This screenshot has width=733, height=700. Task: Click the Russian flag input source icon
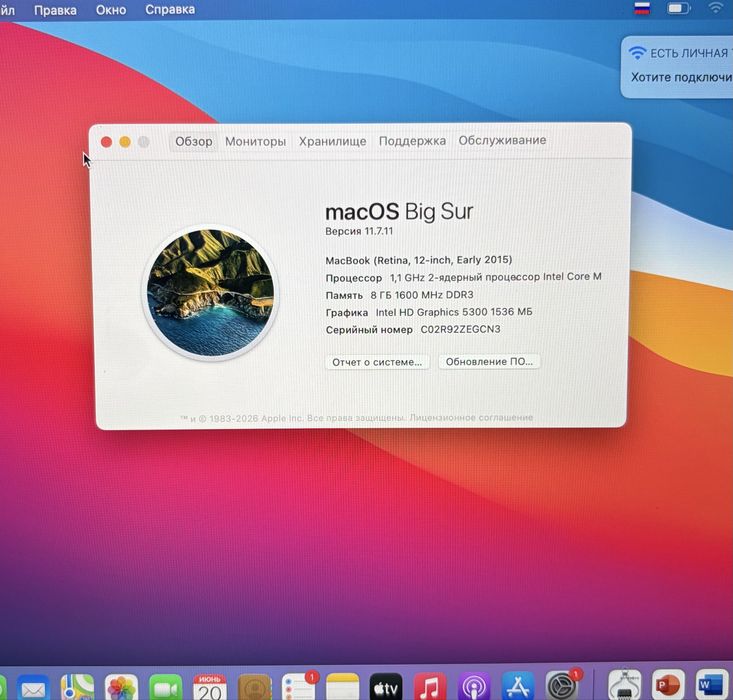[x=642, y=8]
